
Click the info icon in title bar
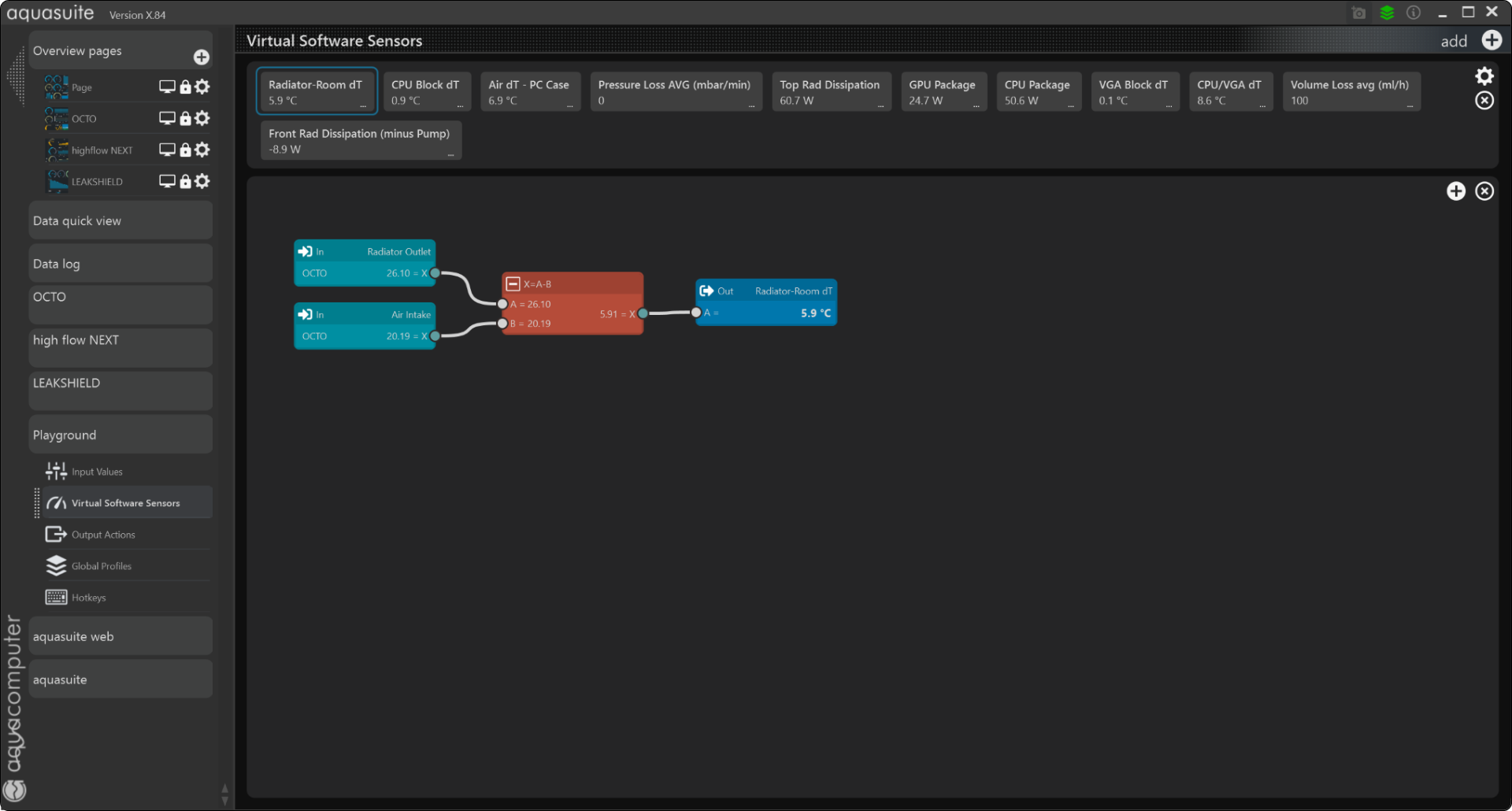tap(1414, 13)
